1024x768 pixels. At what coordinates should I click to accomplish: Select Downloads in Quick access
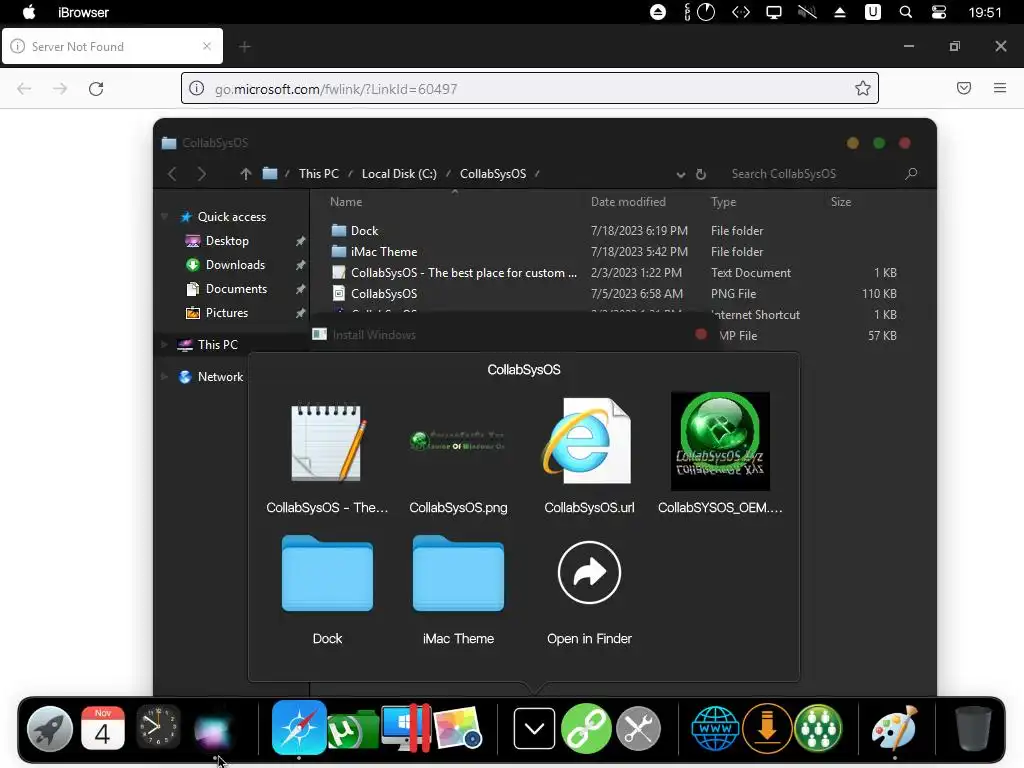(235, 264)
